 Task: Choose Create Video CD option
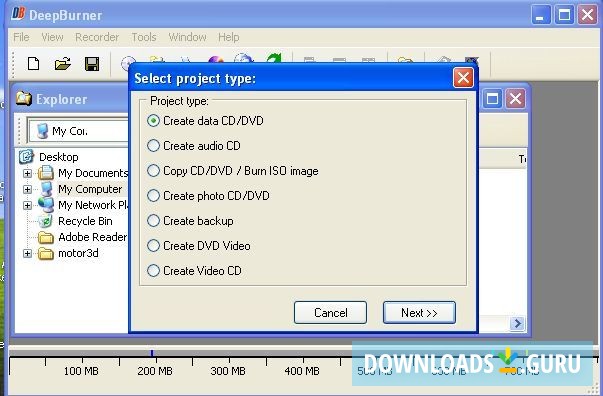pyautogui.click(x=194, y=271)
